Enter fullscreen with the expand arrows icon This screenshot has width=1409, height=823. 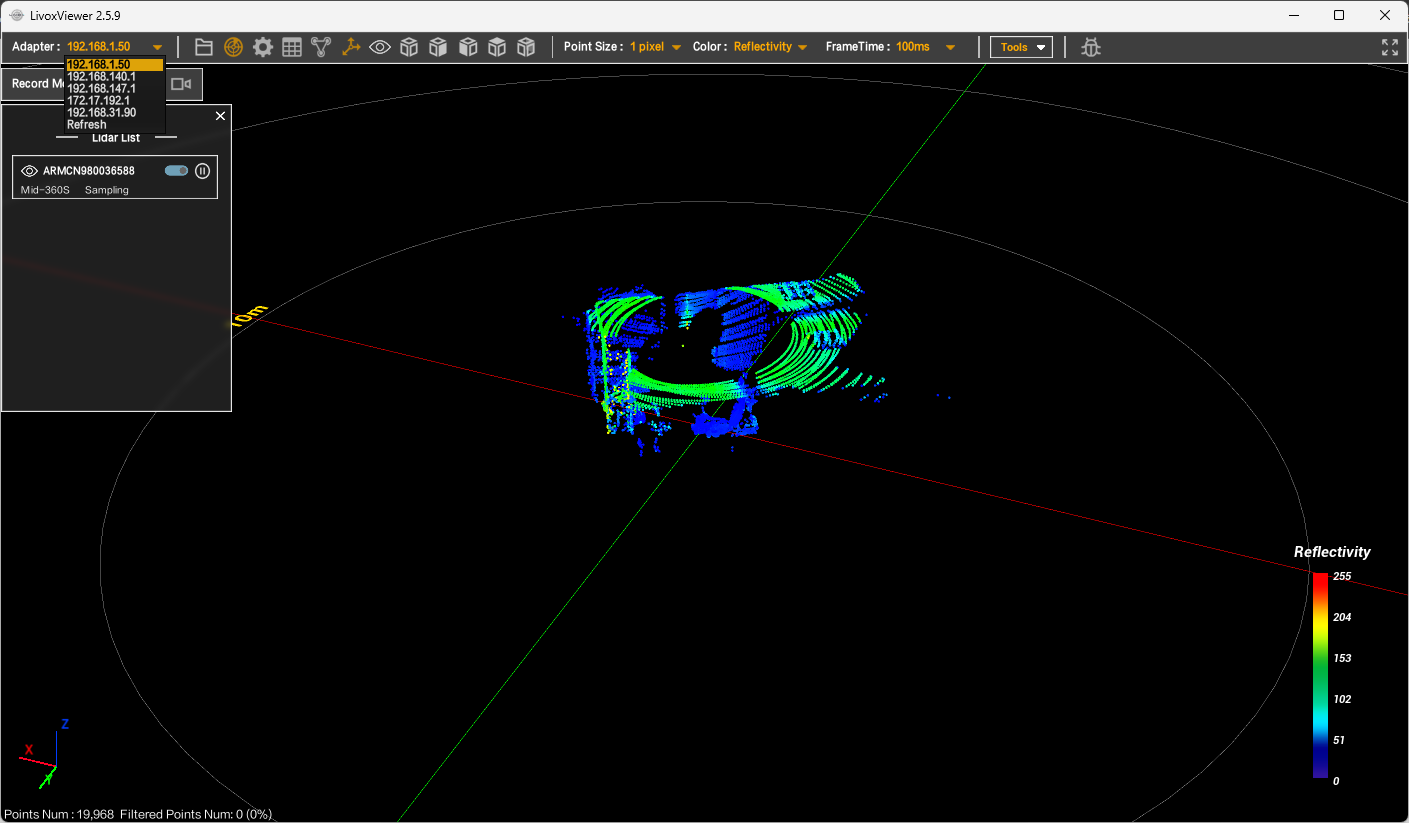point(1390,47)
